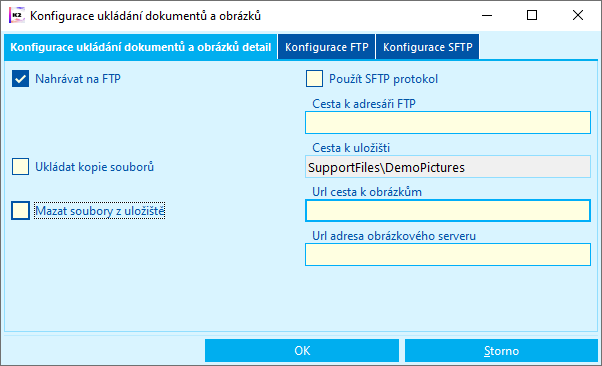Uncheck the Nahrávat na FTP checkbox
This screenshot has width=602, height=366.
point(20,79)
